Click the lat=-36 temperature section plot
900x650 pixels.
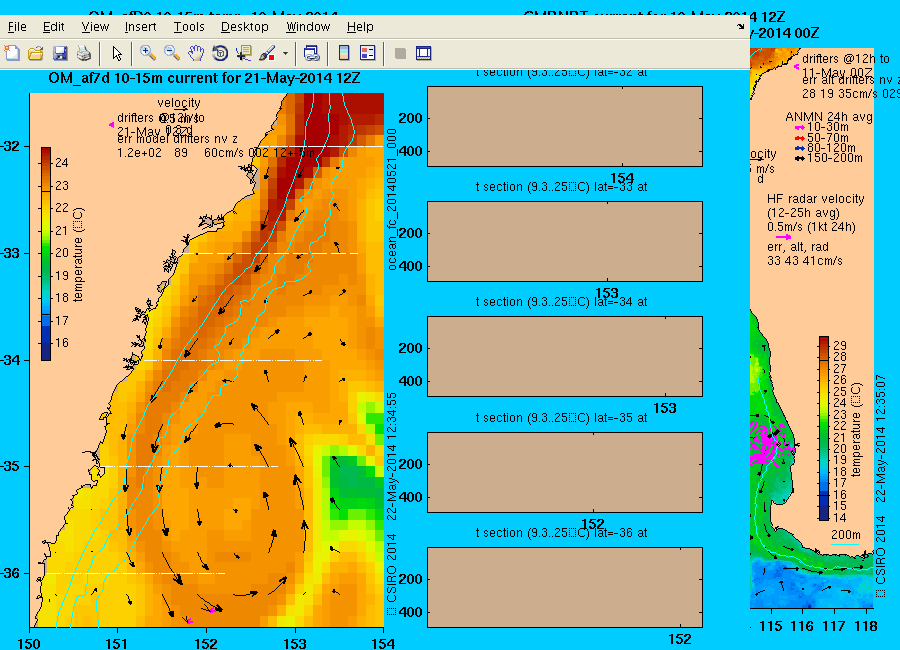click(565, 587)
